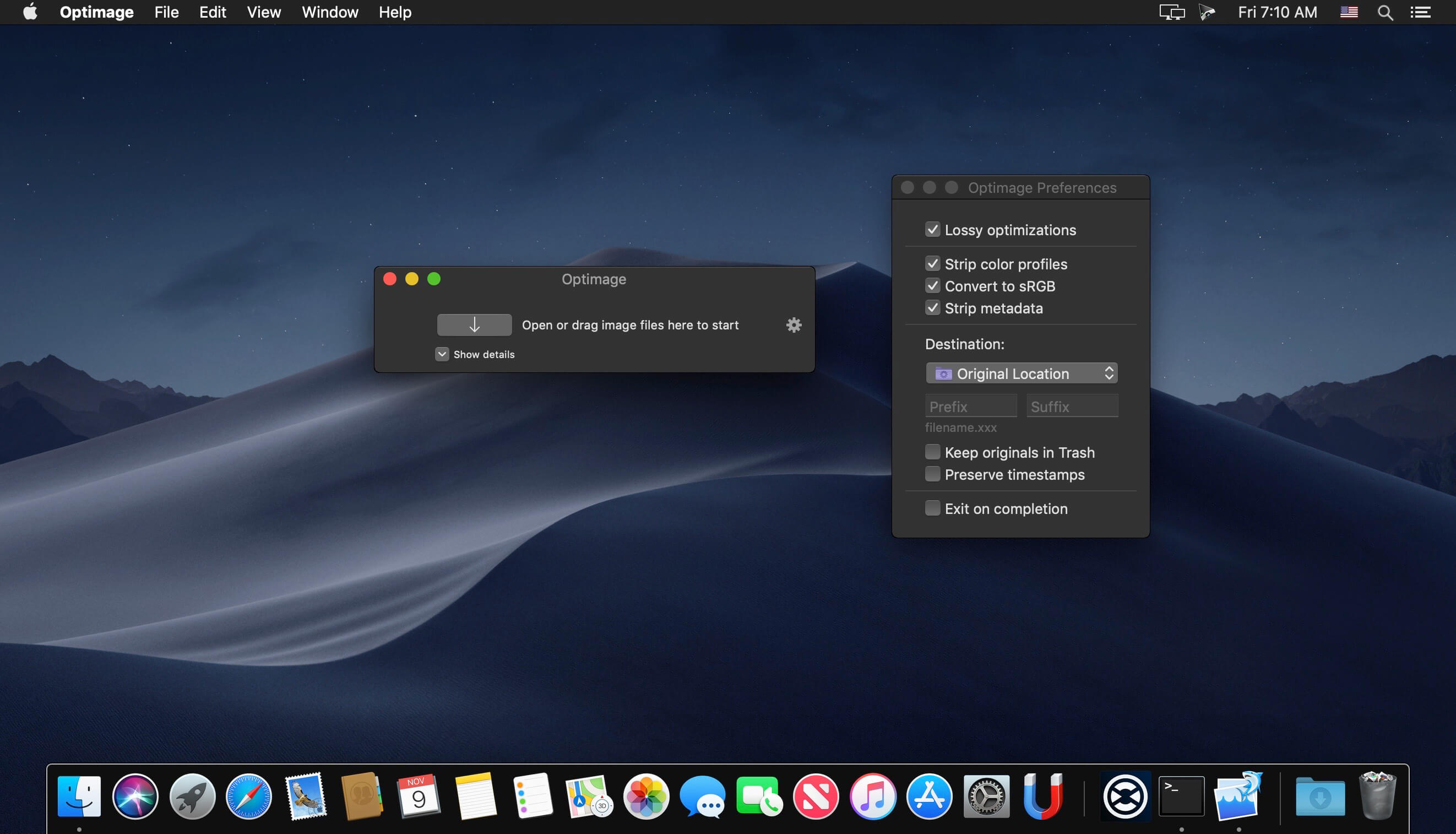Open the Magnet app in dock
The image size is (1456, 834).
tap(1042, 796)
